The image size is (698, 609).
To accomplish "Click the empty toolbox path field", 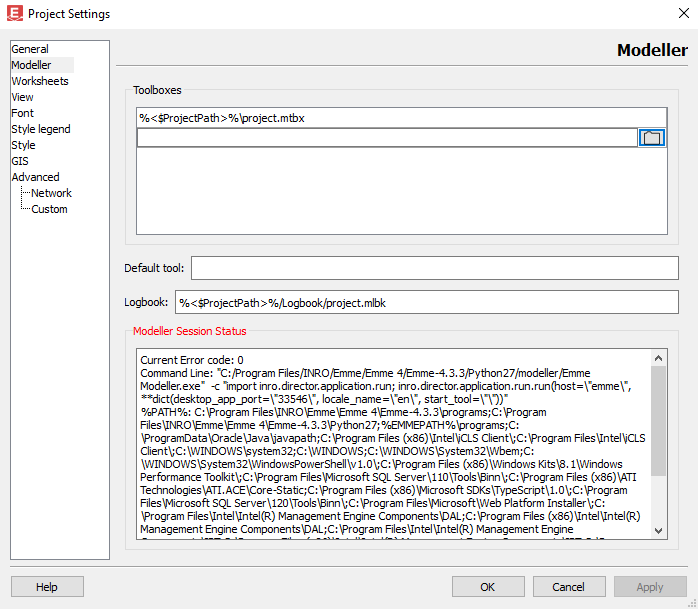I will [x=386, y=138].
